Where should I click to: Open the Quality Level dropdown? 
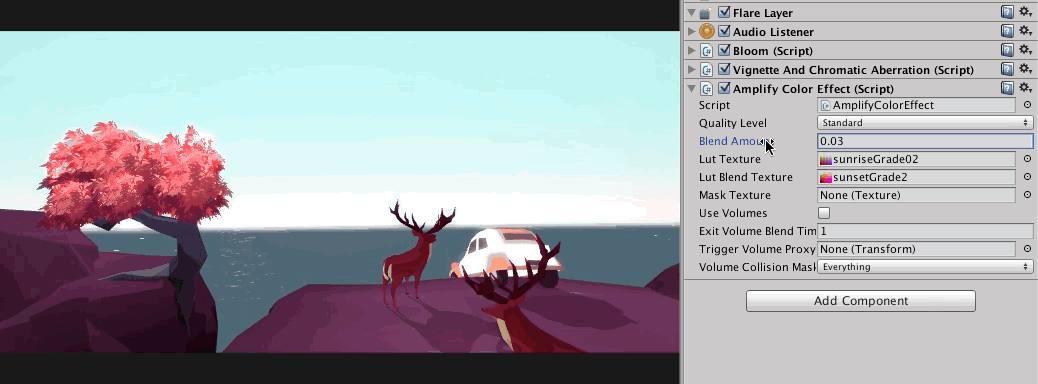(925, 122)
